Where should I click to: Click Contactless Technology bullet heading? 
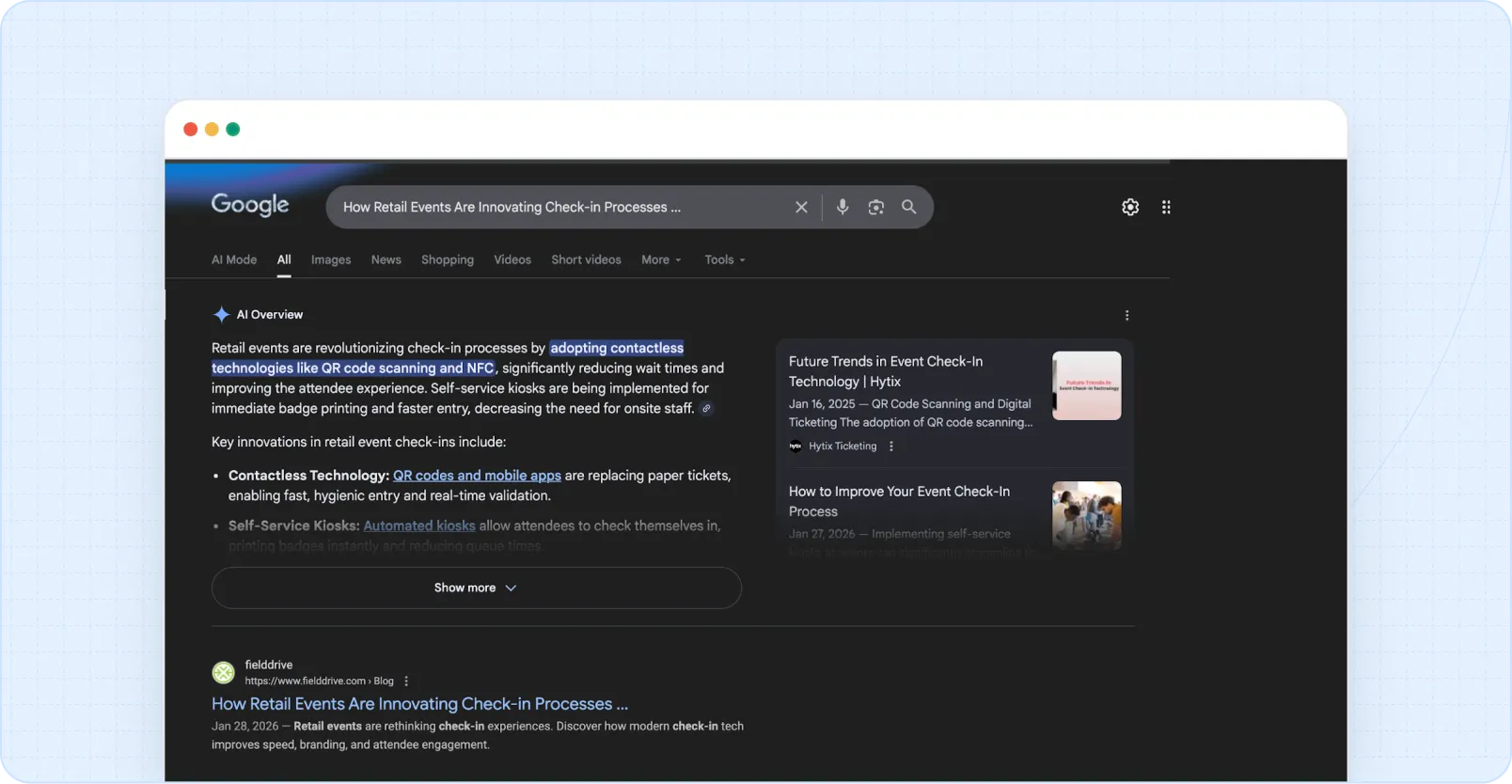pyautogui.click(x=308, y=476)
